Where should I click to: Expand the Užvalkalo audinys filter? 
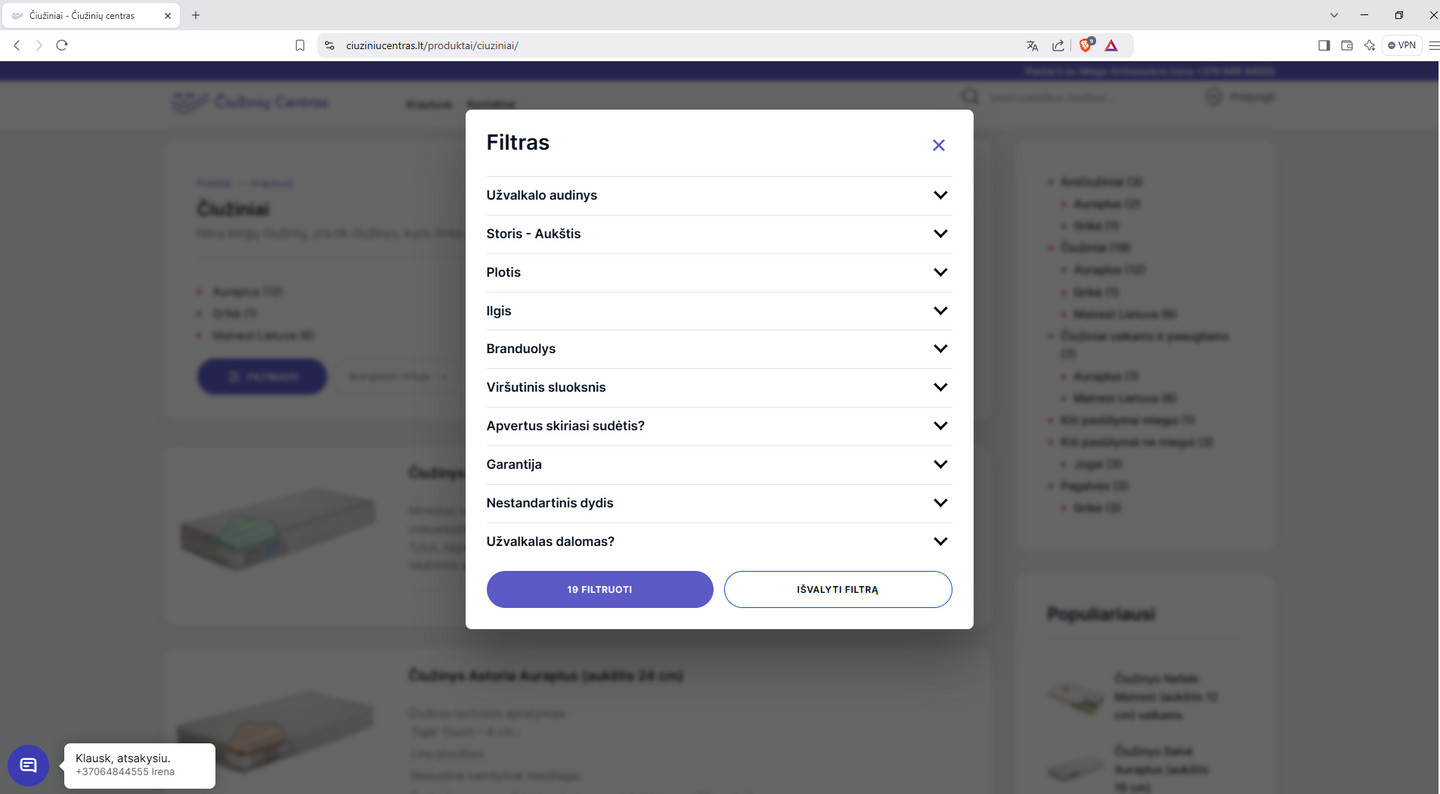[x=719, y=195]
